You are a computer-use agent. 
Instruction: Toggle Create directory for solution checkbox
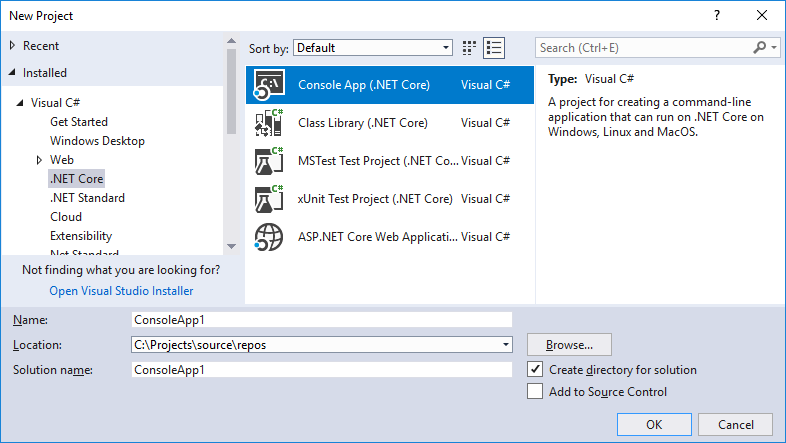(535, 369)
